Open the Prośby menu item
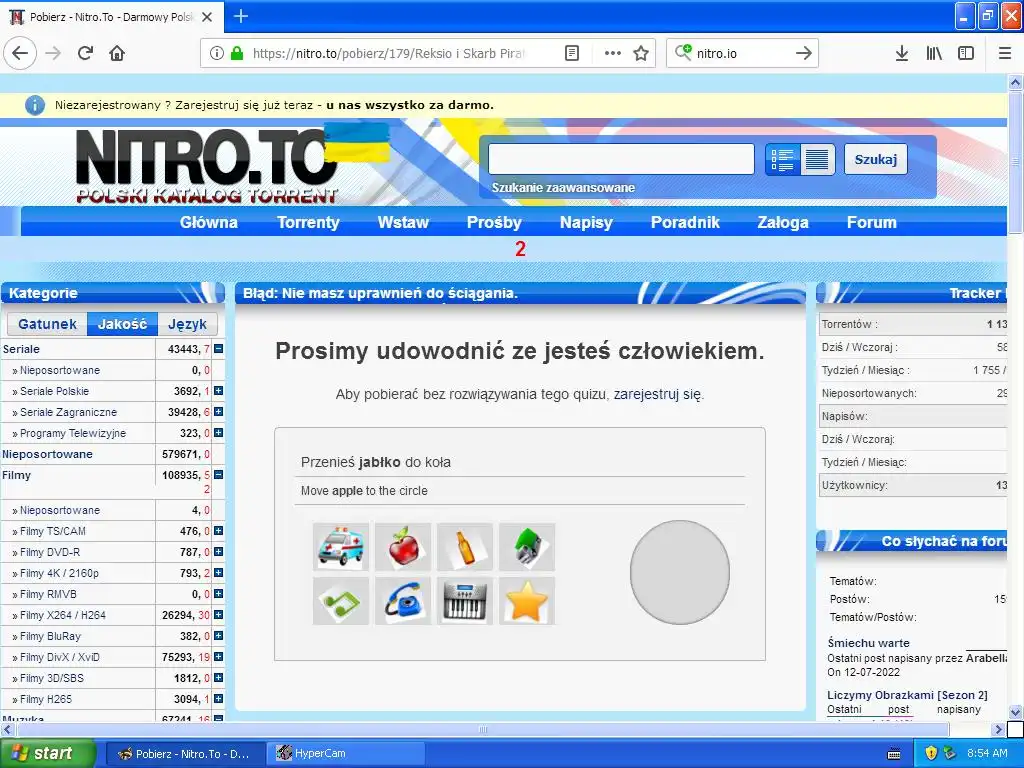Image resolution: width=1024 pixels, height=768 pixels. (494, 222)
